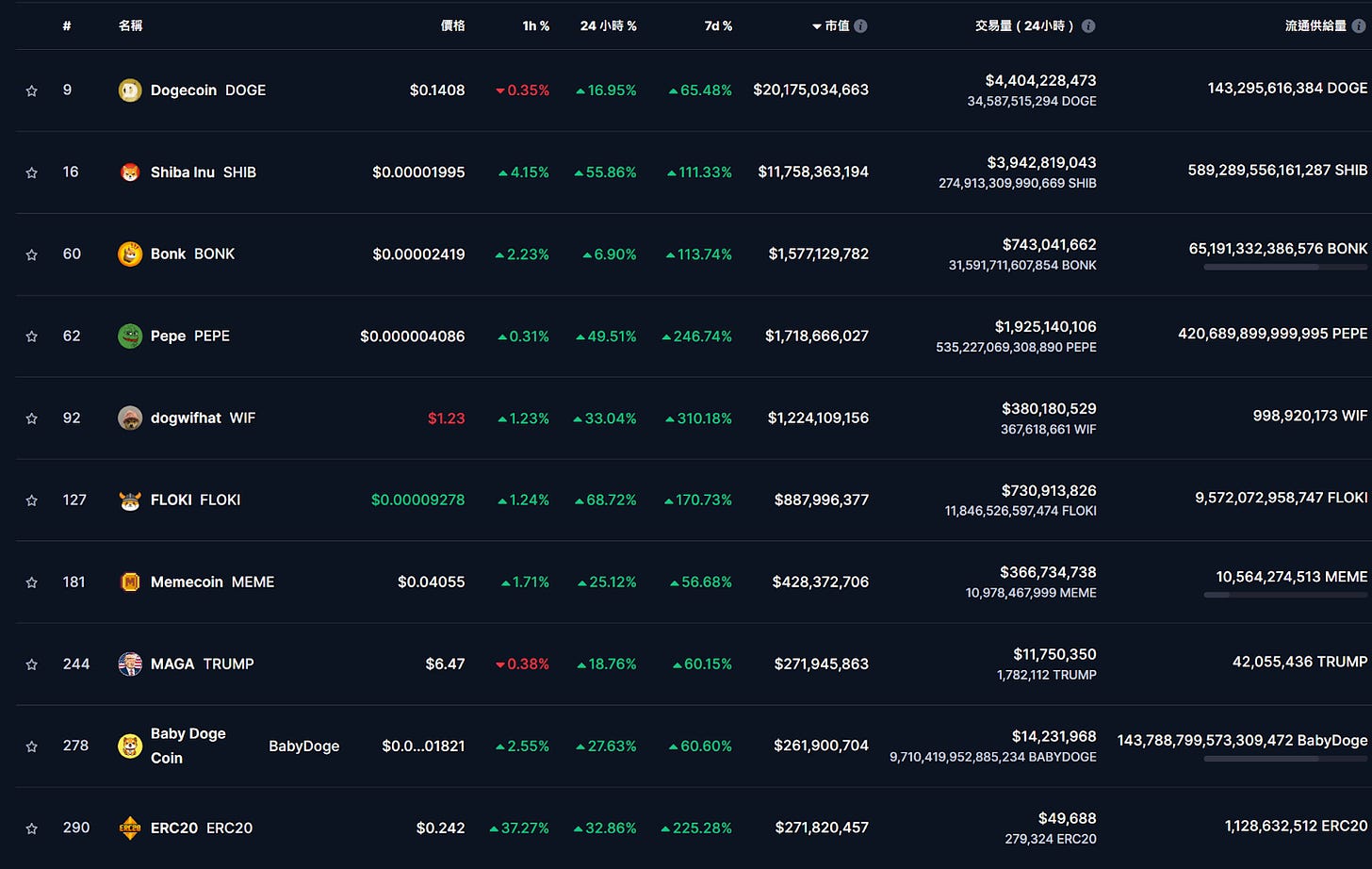Sort by 7d % column header
Viewport: 1372px width, 869px height.
coord(718,26)
